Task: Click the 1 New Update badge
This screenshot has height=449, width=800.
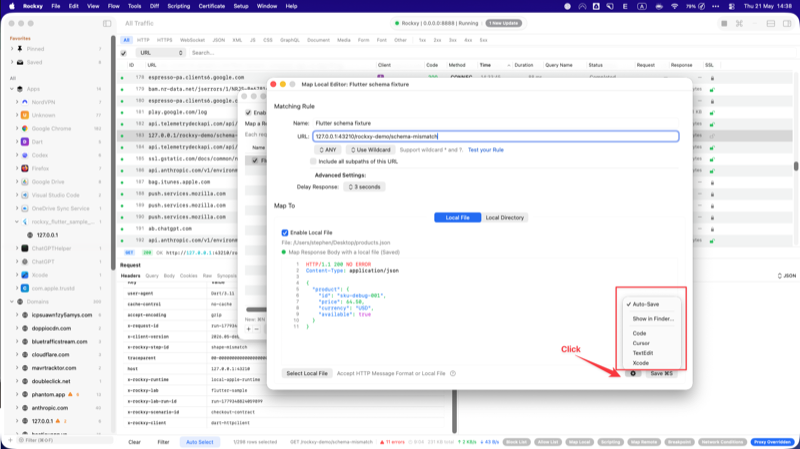Action: 504,23
